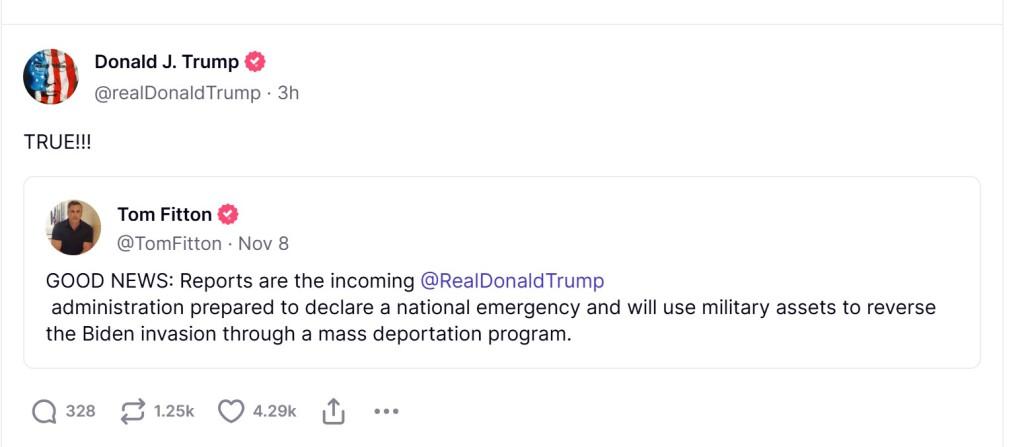Click the 1.25k repost count
Viewport: 1024px width, 447px height.
[x=174, y=411]
